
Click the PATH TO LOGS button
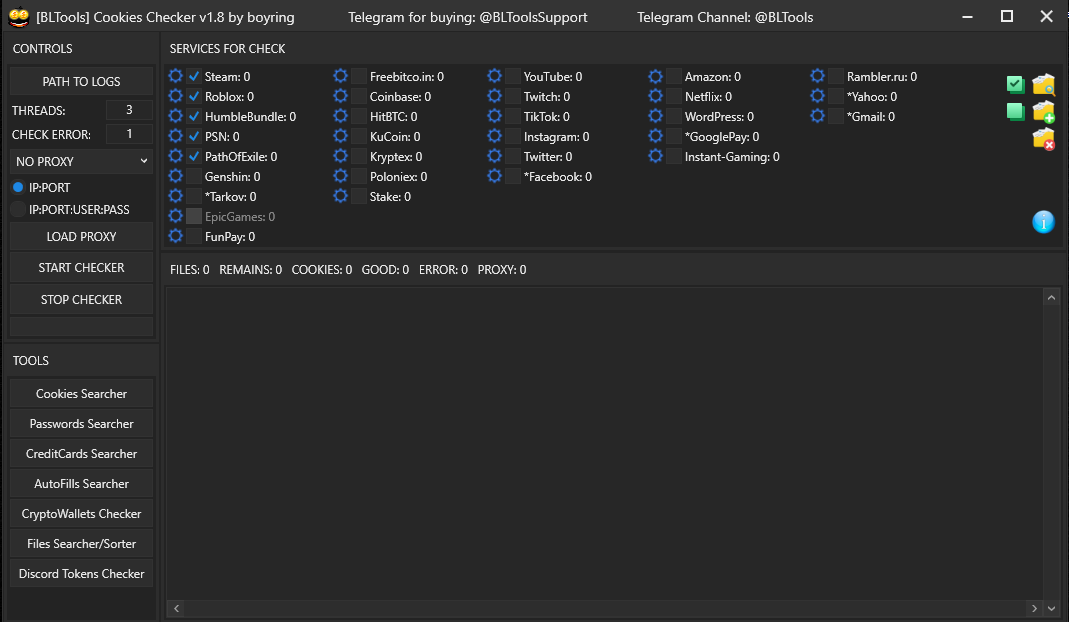(81, 81)
